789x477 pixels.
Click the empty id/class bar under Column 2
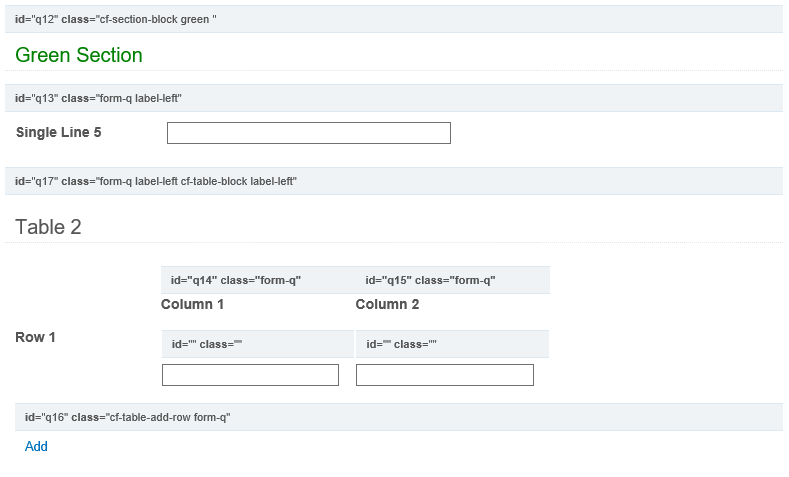452,344
